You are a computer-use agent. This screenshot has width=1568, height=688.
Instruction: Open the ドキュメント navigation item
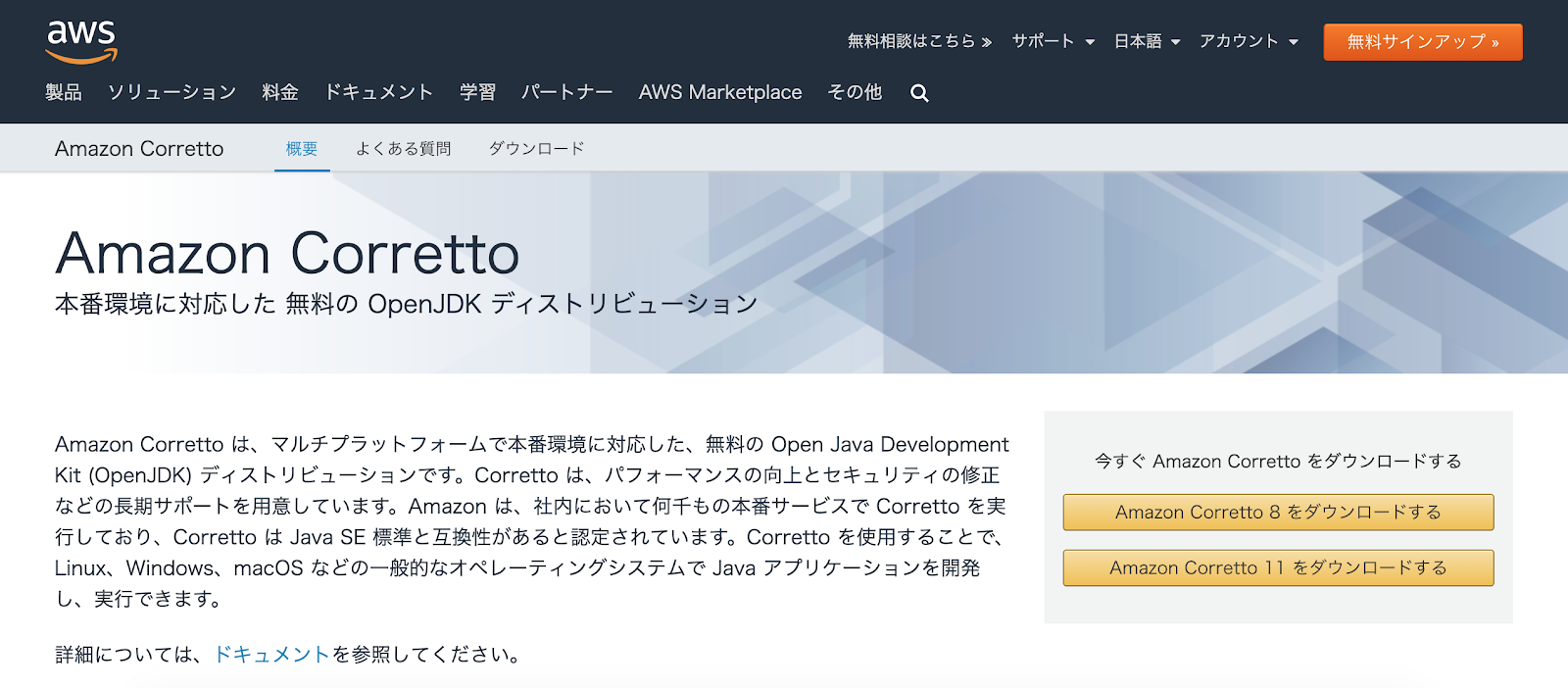(x=378, y=92)
